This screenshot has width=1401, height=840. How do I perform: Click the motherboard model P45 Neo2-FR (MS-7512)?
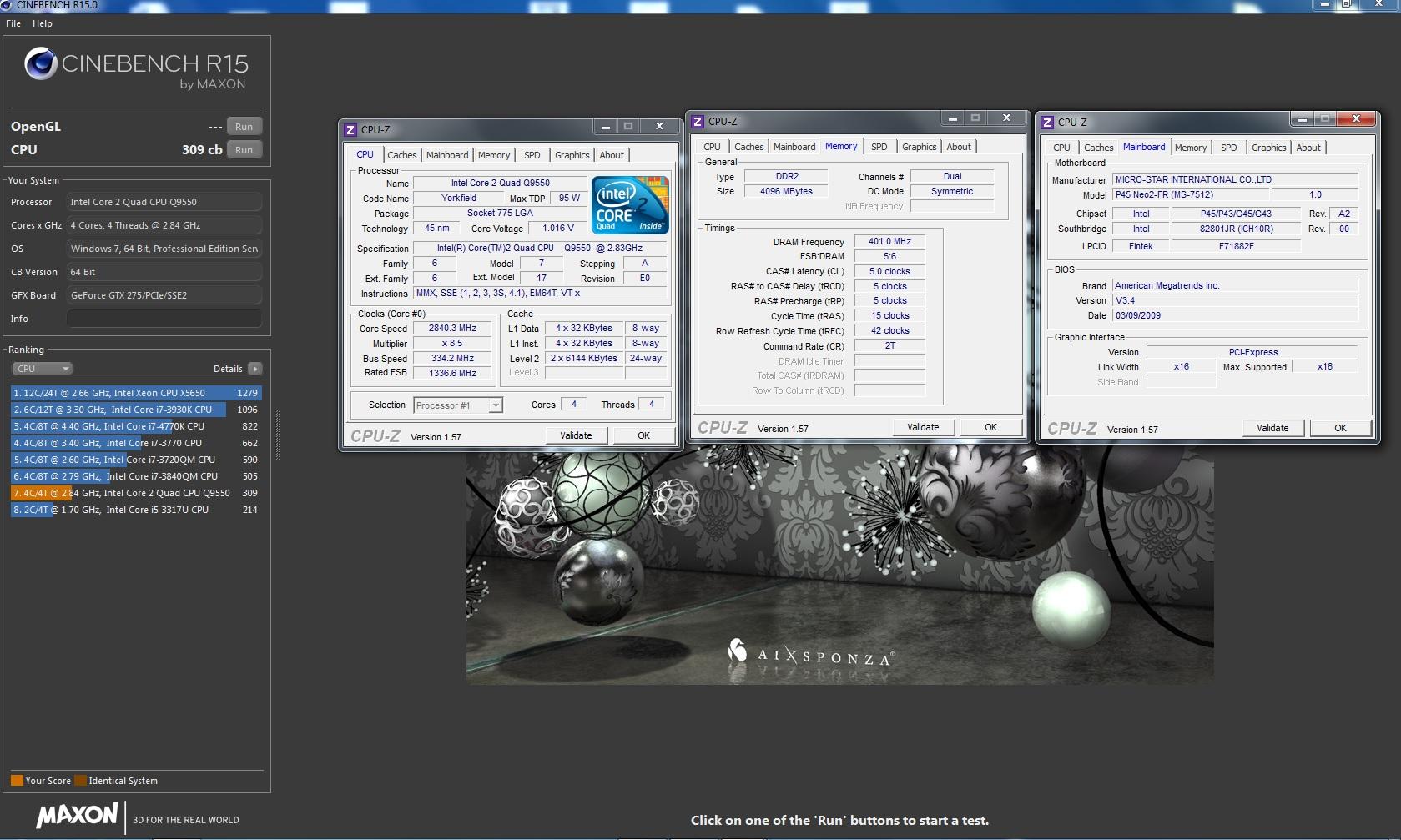(x=1191, y=194)
